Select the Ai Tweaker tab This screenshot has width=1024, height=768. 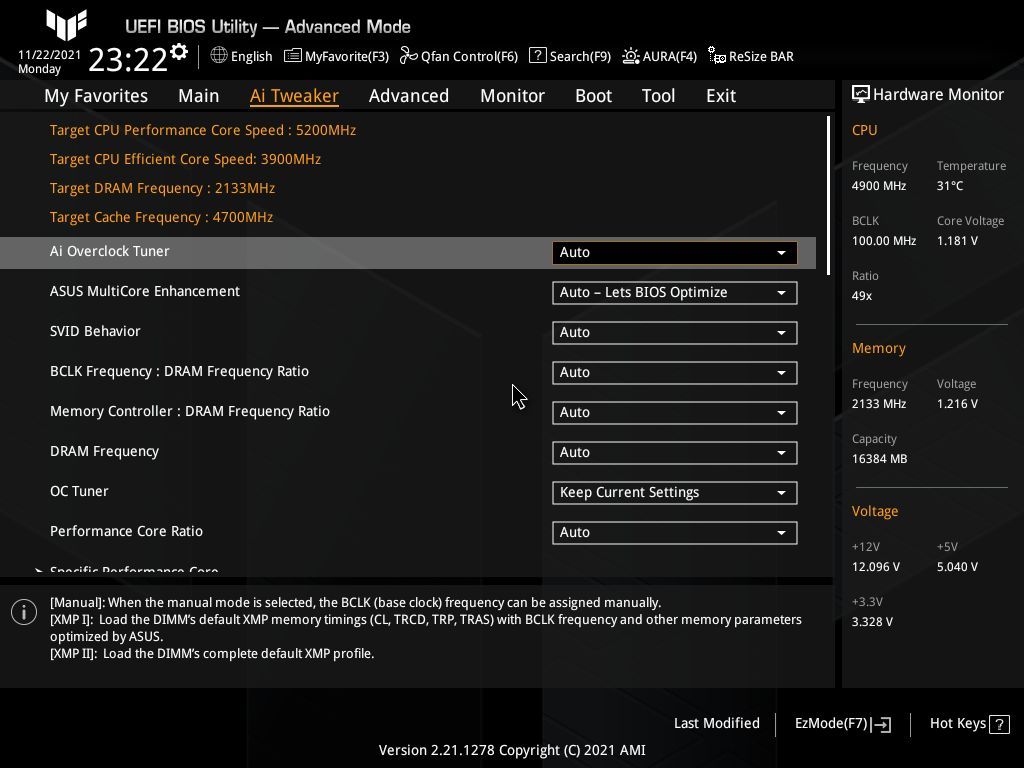point(294,96)
